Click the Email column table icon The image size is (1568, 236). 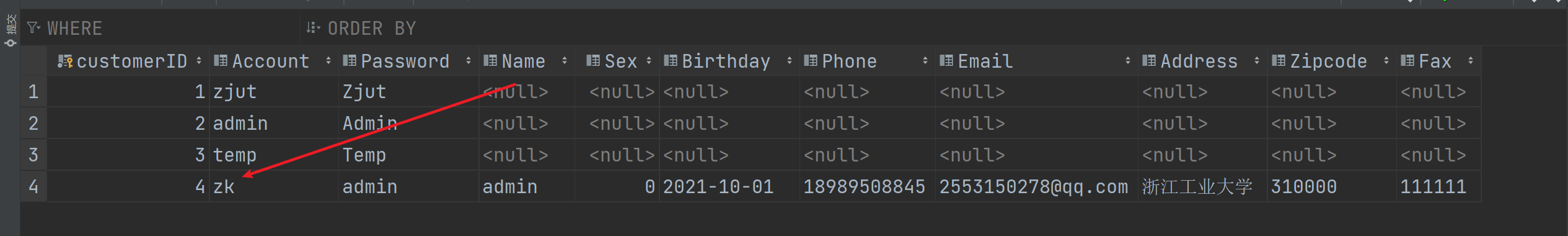tap(946, 61)
